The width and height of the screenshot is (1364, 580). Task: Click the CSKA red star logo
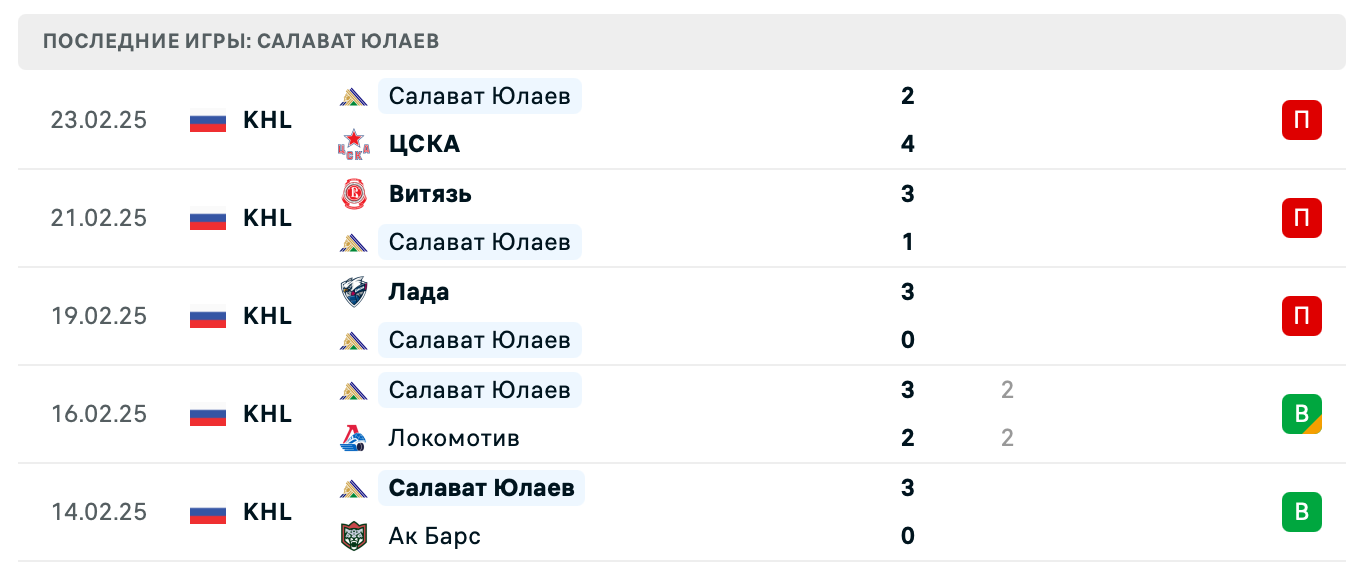tap(354, 144)
